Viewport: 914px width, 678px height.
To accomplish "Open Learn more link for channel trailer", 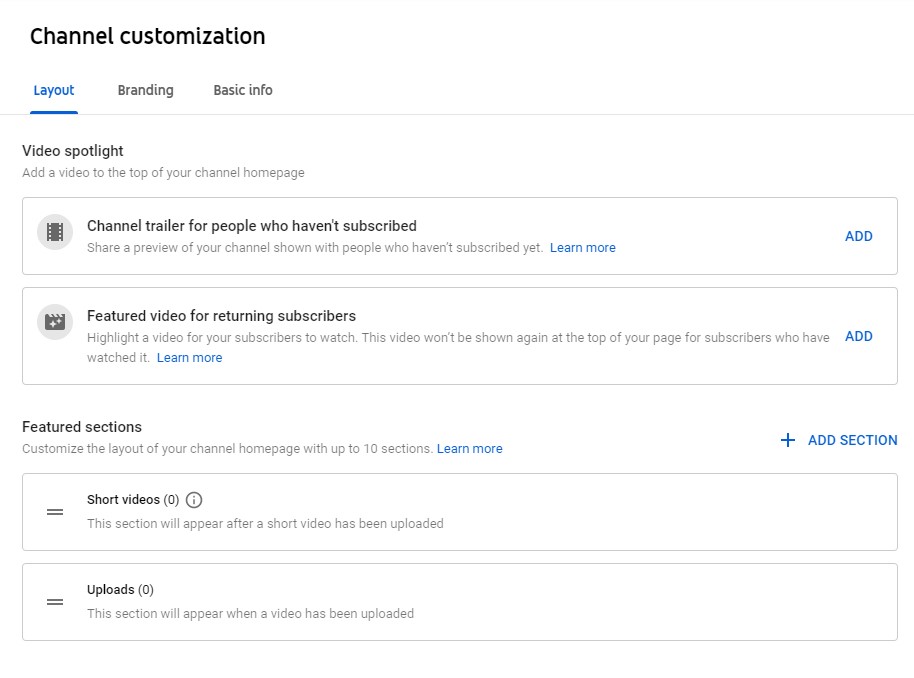I will [582, 248].
